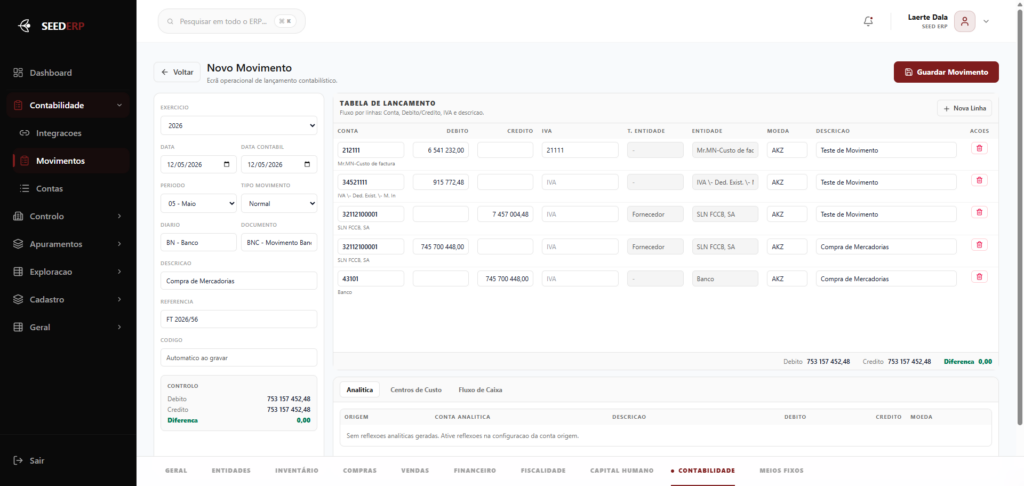Go to Dashboard in the sidebar

click(69, 73)
